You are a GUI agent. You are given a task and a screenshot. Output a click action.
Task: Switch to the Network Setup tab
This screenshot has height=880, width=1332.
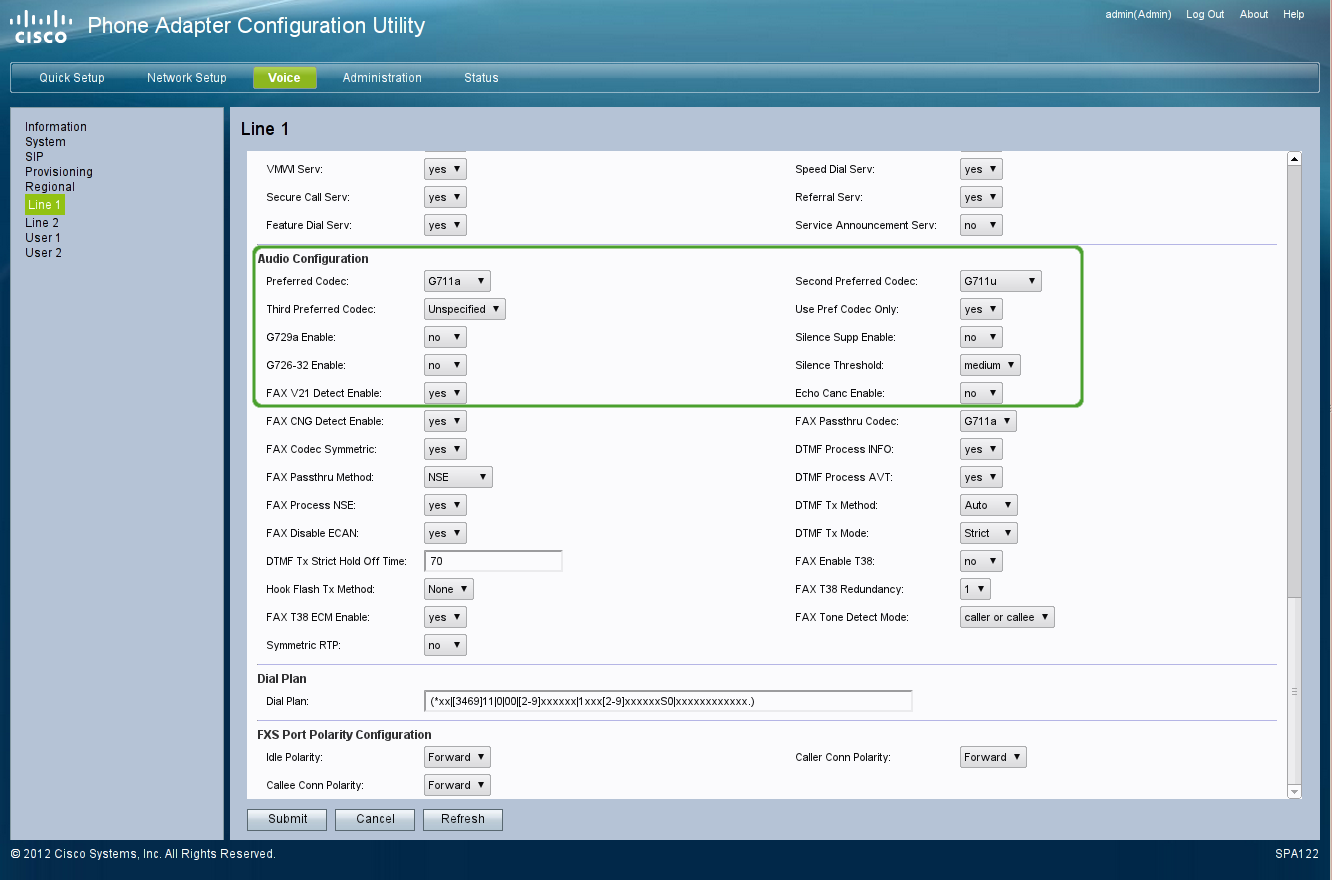click(186, 78)
